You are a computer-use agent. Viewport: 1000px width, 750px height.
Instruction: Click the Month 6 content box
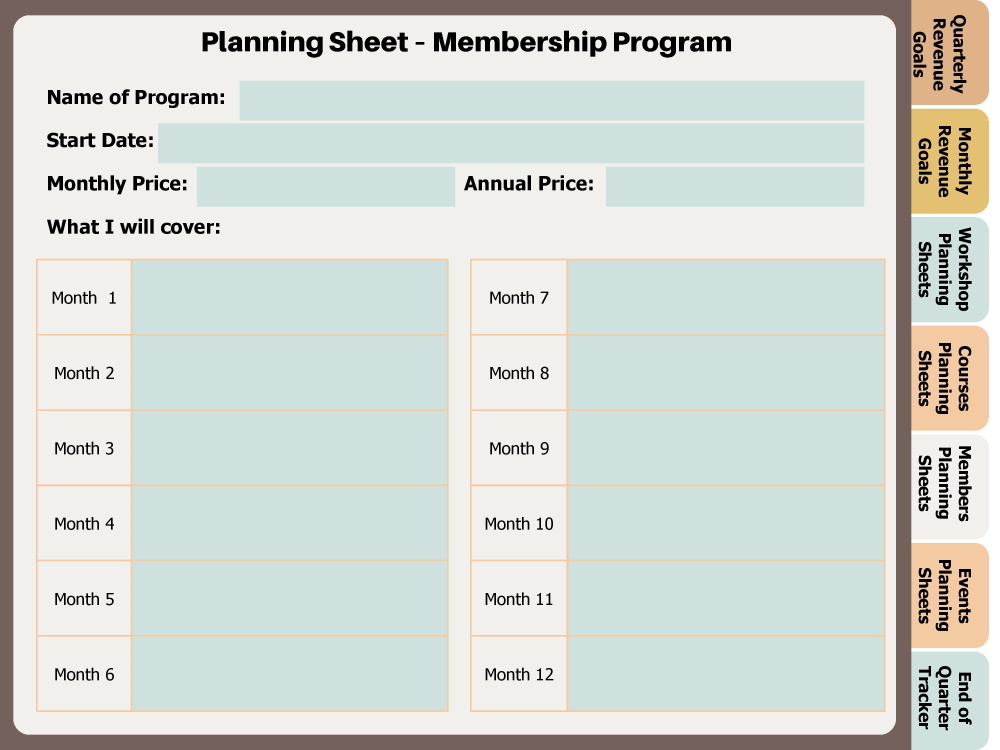[289, 674]
